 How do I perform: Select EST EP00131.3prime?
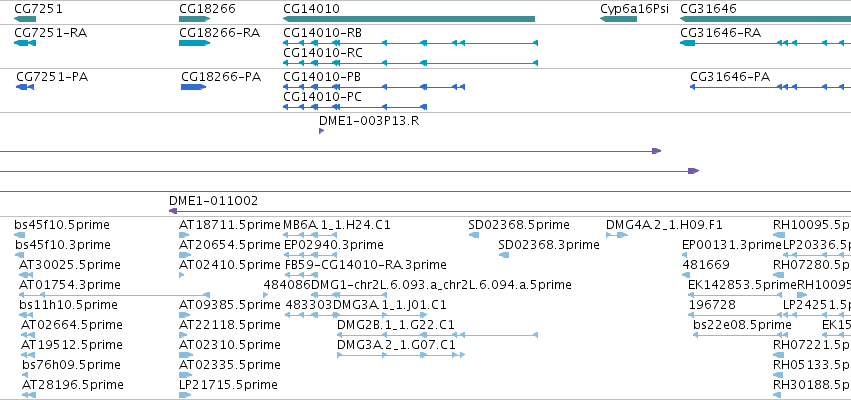[x=732, y=245]
